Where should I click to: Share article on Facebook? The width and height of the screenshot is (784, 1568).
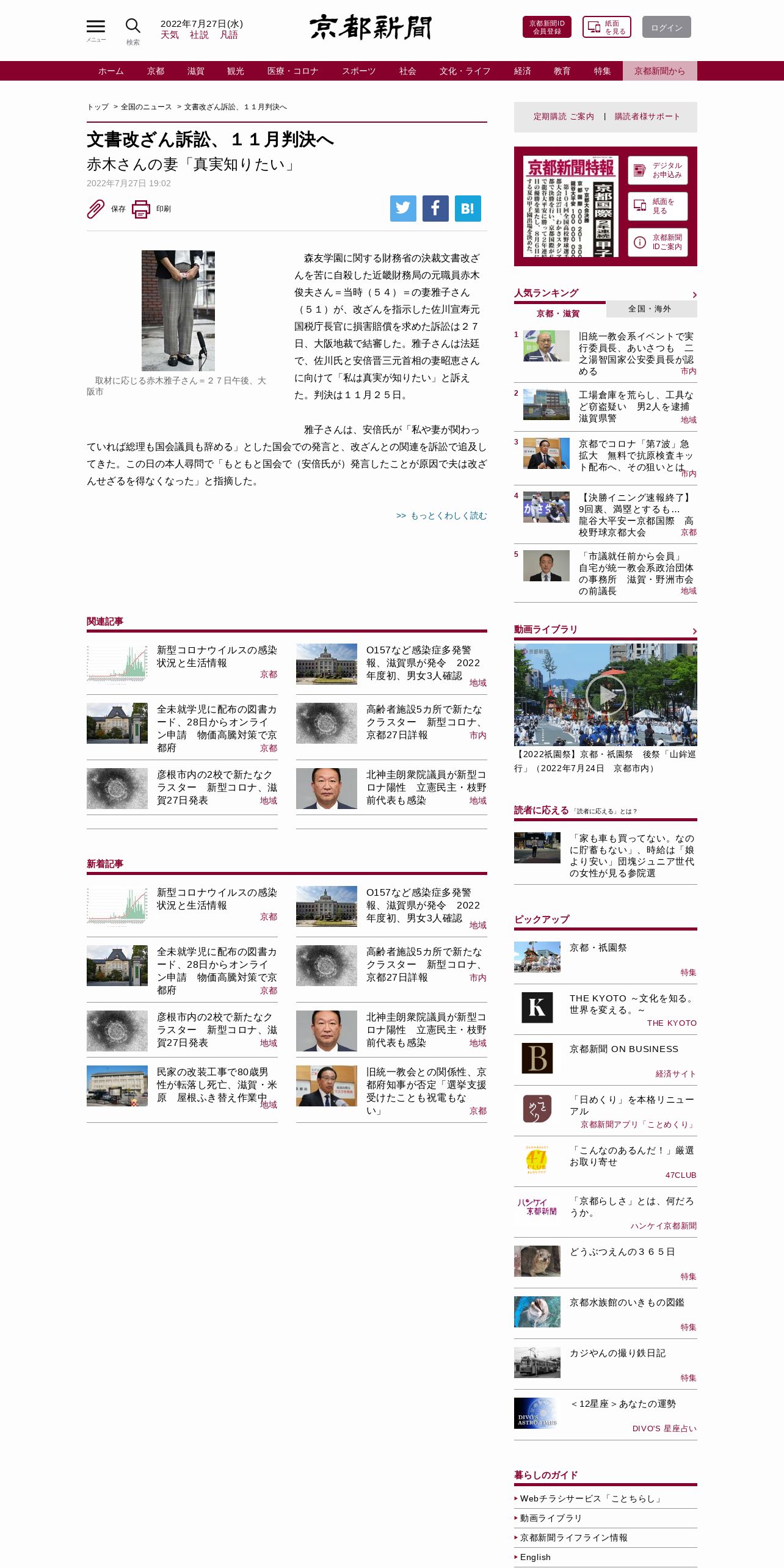[x=435, y=208]
